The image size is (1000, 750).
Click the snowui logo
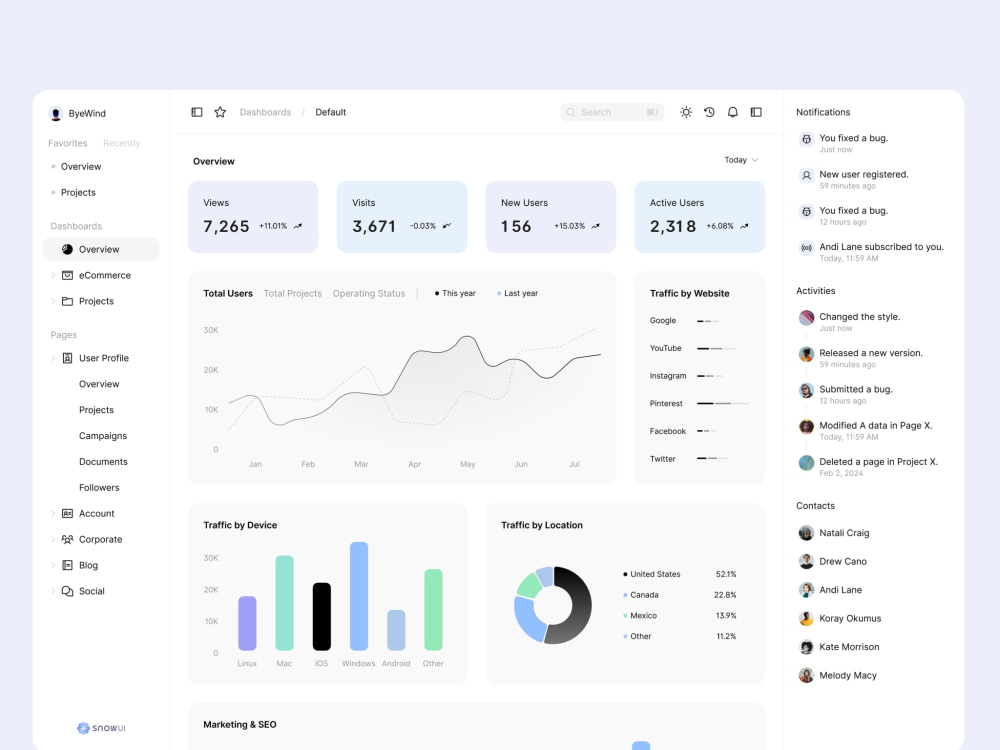coord(101,728)
